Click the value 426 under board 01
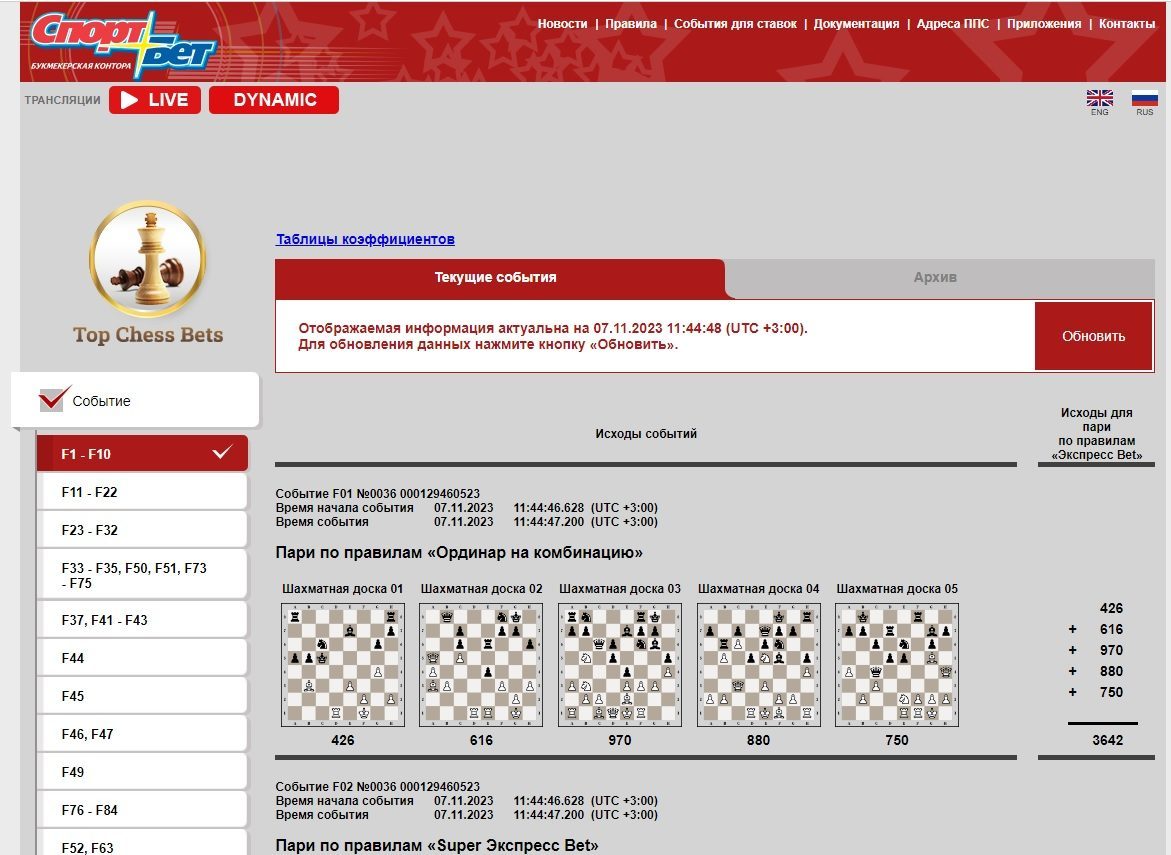The image size is (1171, 855). tap(343, 740)
